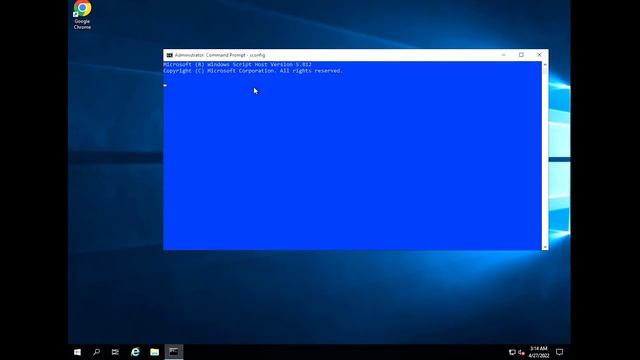Viewport: 640px width, 360px height.
Task: Open Task View on taskbar
Action: tap(116, 352)
